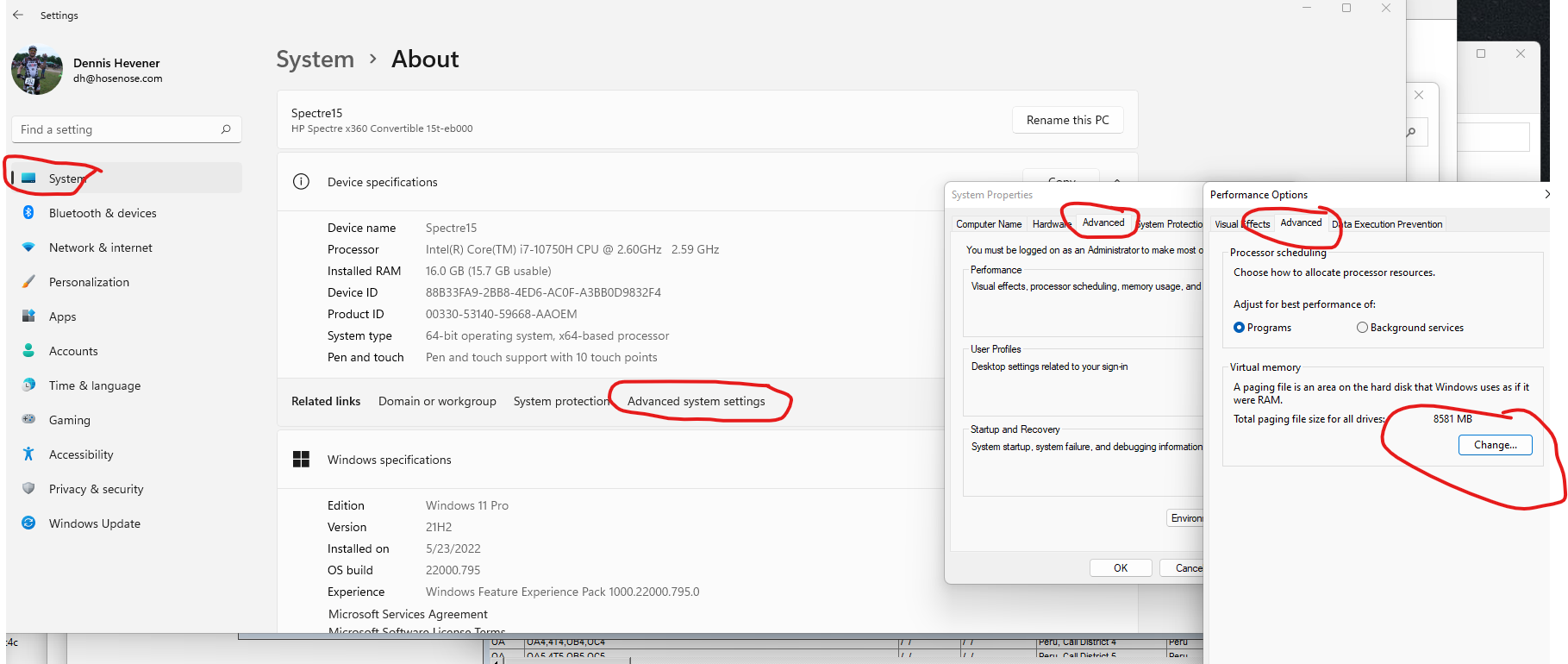Select the Accessibility figure icon
Screen dimensions: 1568x664
coord(28,454)
